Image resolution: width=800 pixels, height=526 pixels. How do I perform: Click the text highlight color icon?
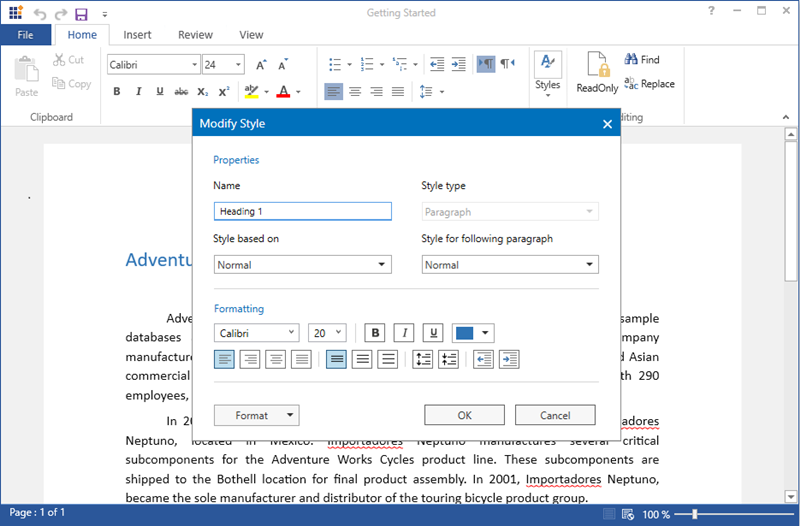coord(251,91)
